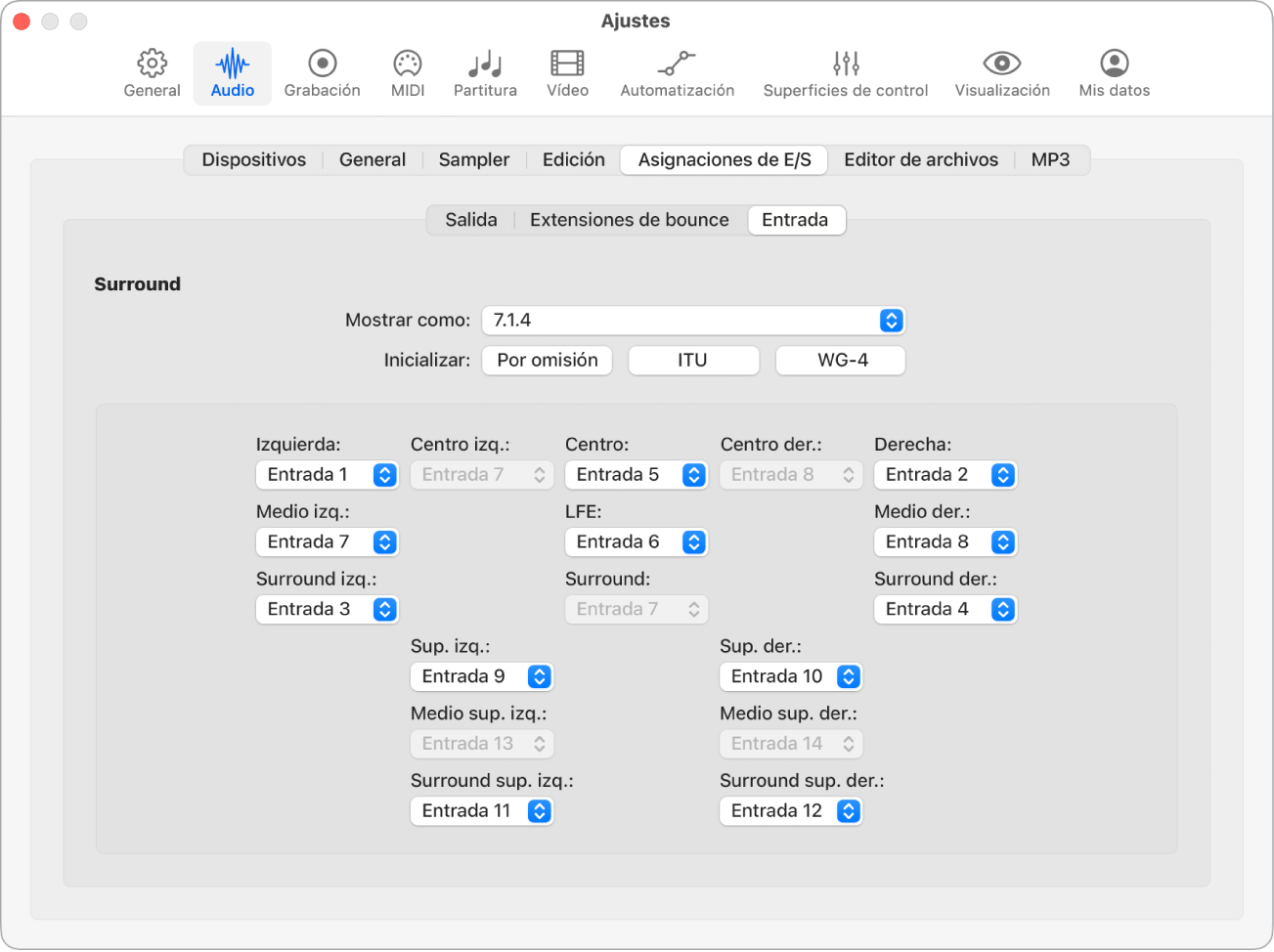The width and height of the screenshot is (1274, 952).
Task: Open the Mostrar como 7.1.4 dropdown
Action: pyautogui.click(x=694, y=321)
